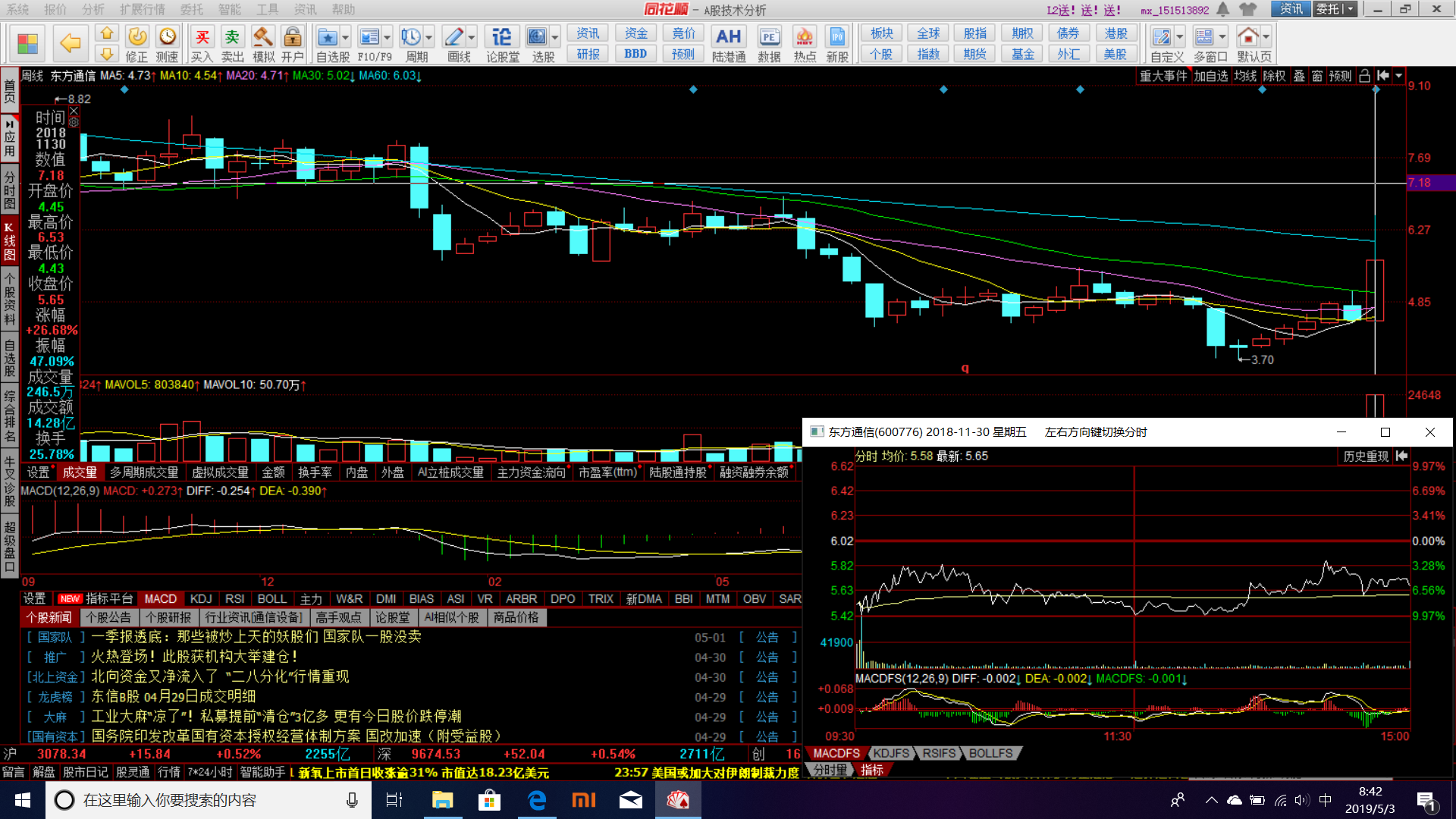Image resolution: width=1456 pixels, height=819 pixels.
Task: Click the BBD button
Action: 635,54
